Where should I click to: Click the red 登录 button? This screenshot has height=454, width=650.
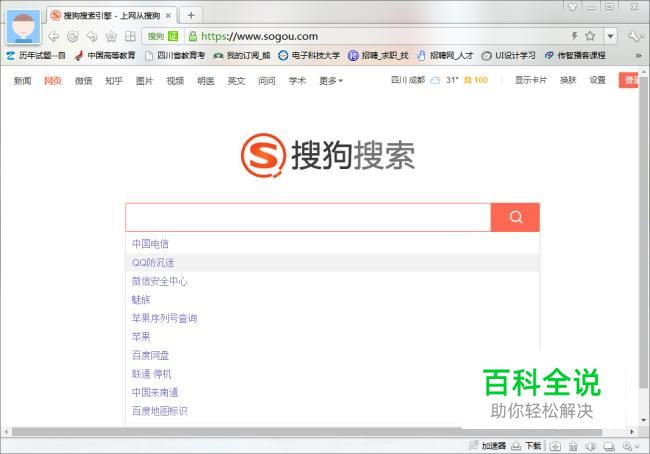coord(629,80)
